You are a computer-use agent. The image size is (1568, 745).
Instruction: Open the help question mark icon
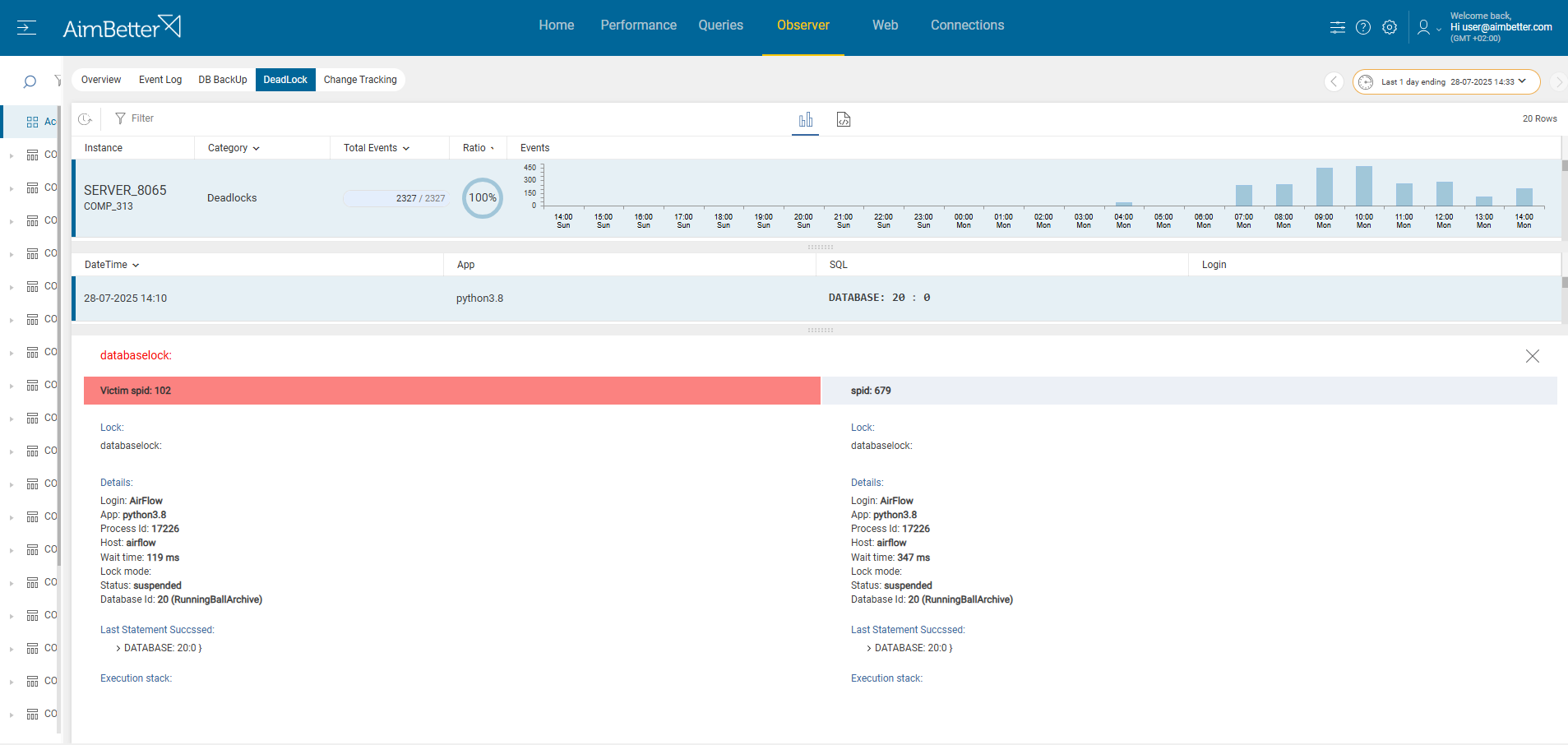[x=1363, y=27]
